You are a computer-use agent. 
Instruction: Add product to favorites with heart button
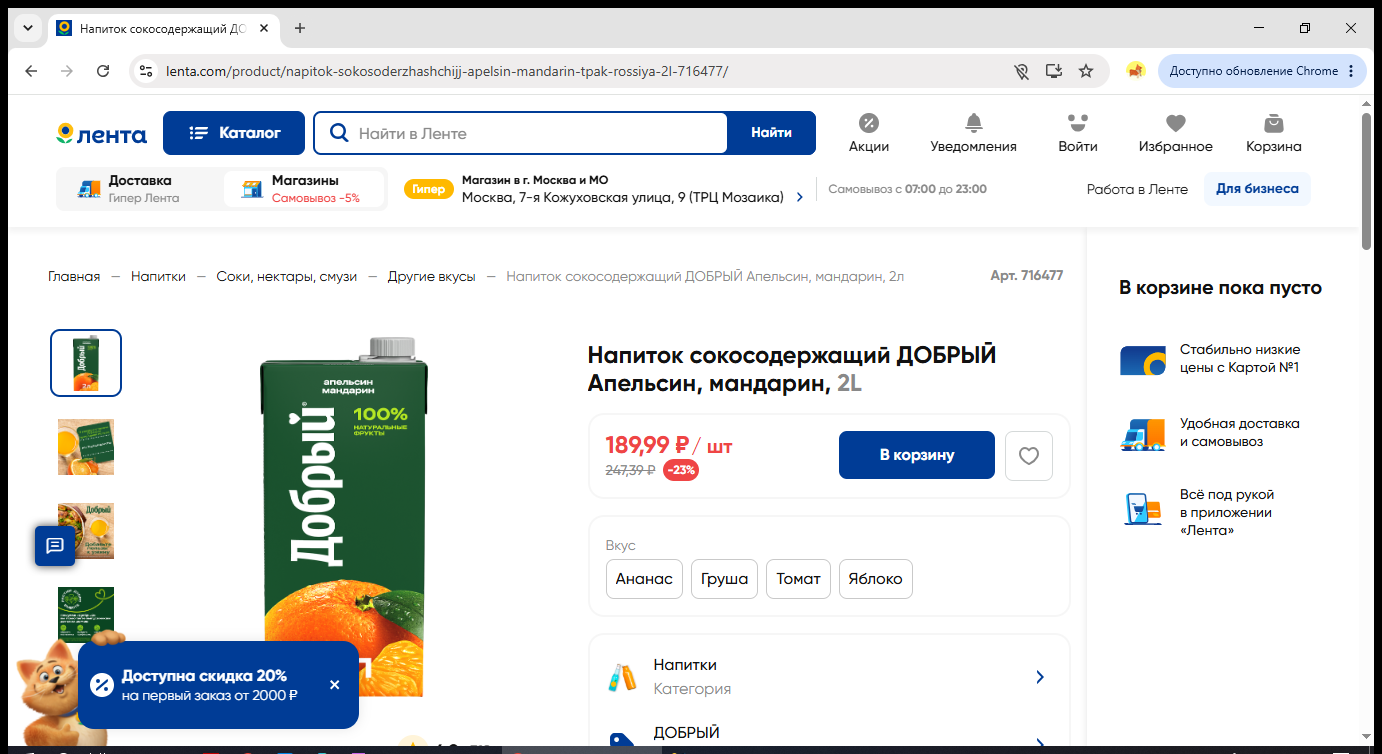[1029, 455]
